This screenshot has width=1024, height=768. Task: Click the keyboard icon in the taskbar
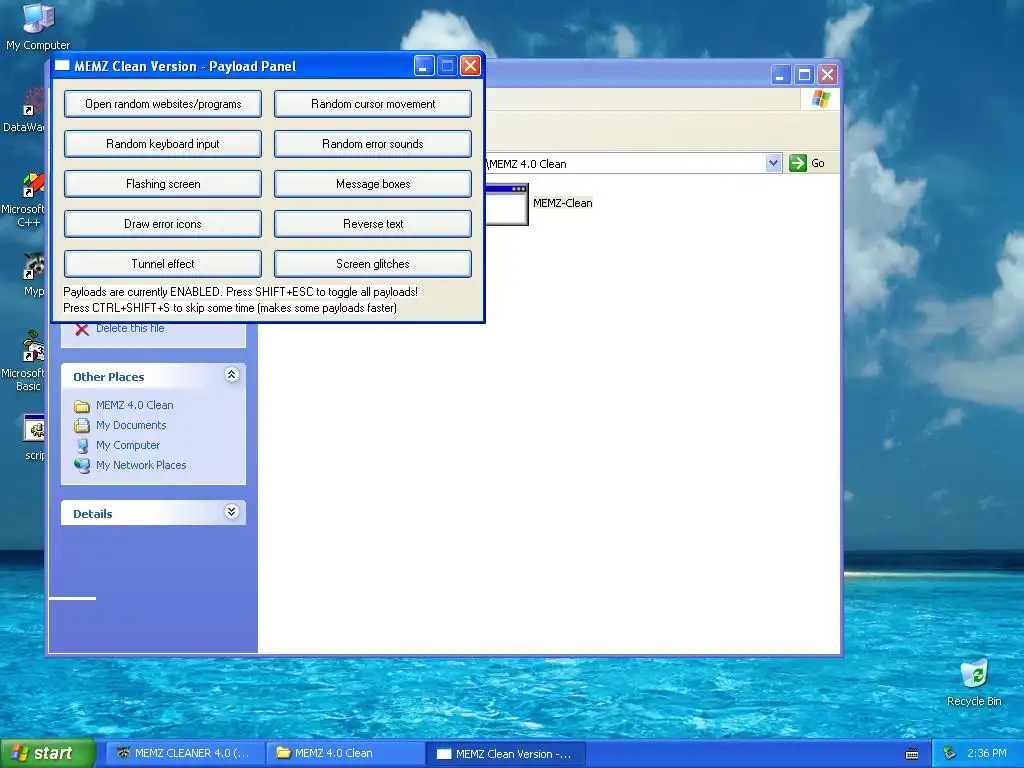(912, 754)
